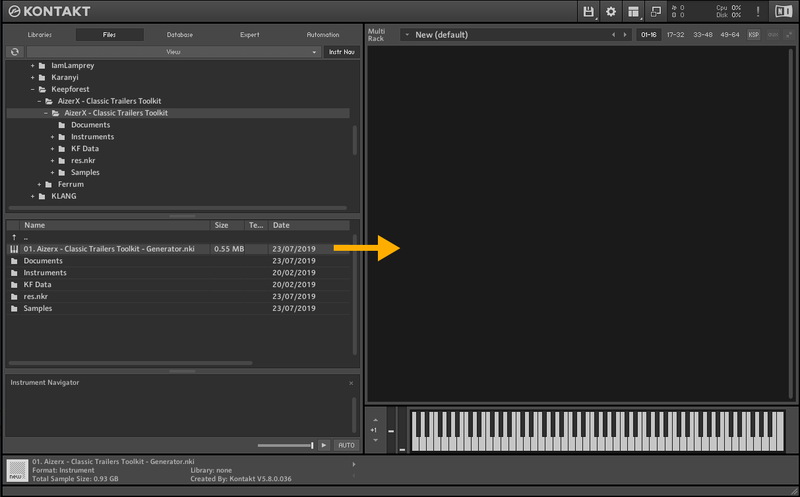Open the View dropdown in browser

tap(173, 51)
